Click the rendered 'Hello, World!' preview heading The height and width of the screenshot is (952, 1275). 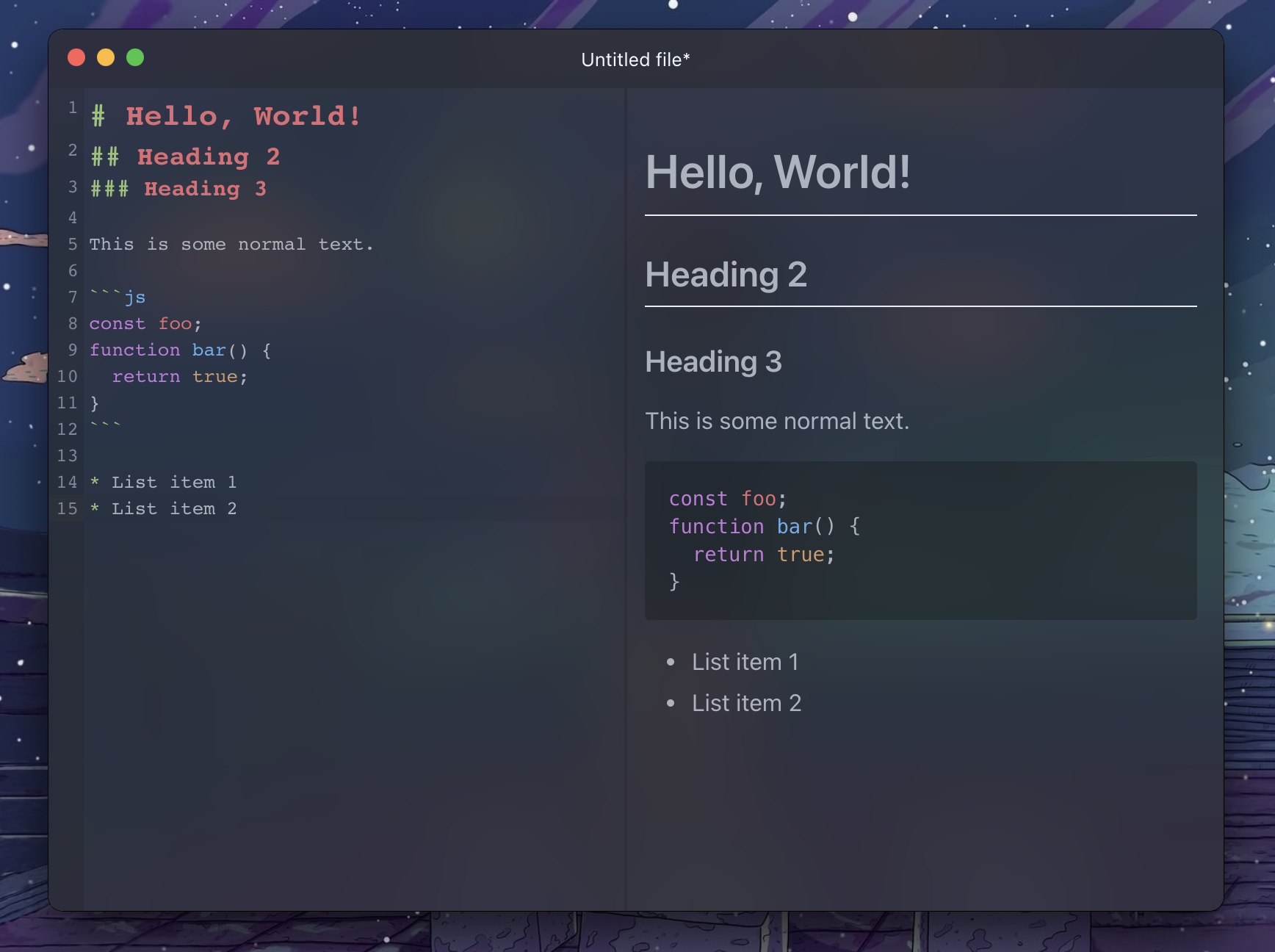(778, 173)
